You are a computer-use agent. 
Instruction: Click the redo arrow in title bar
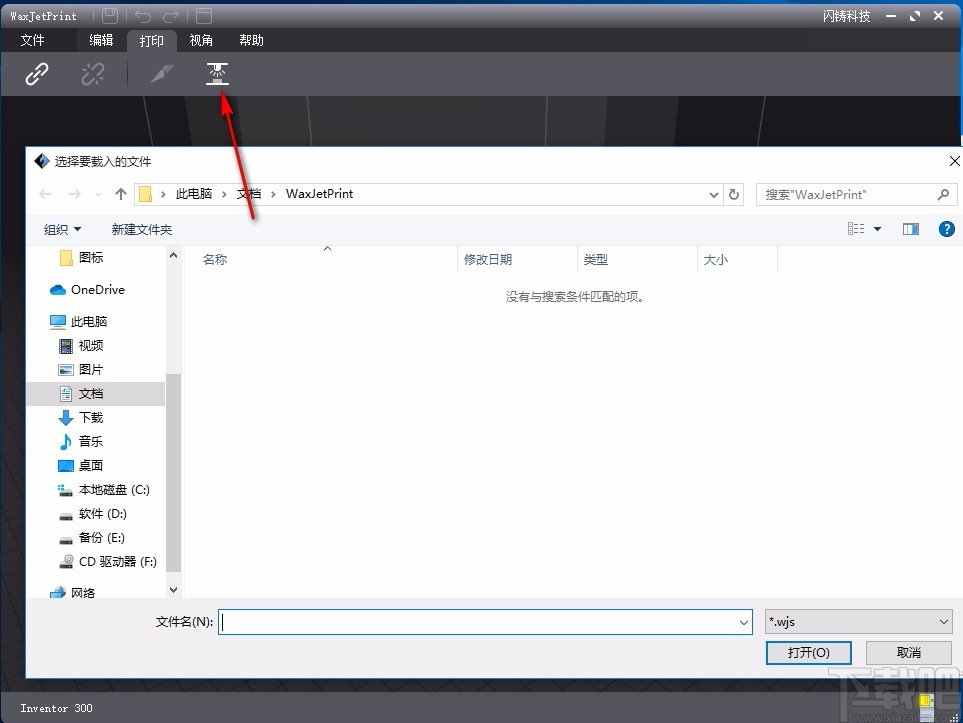pos(171,16)
